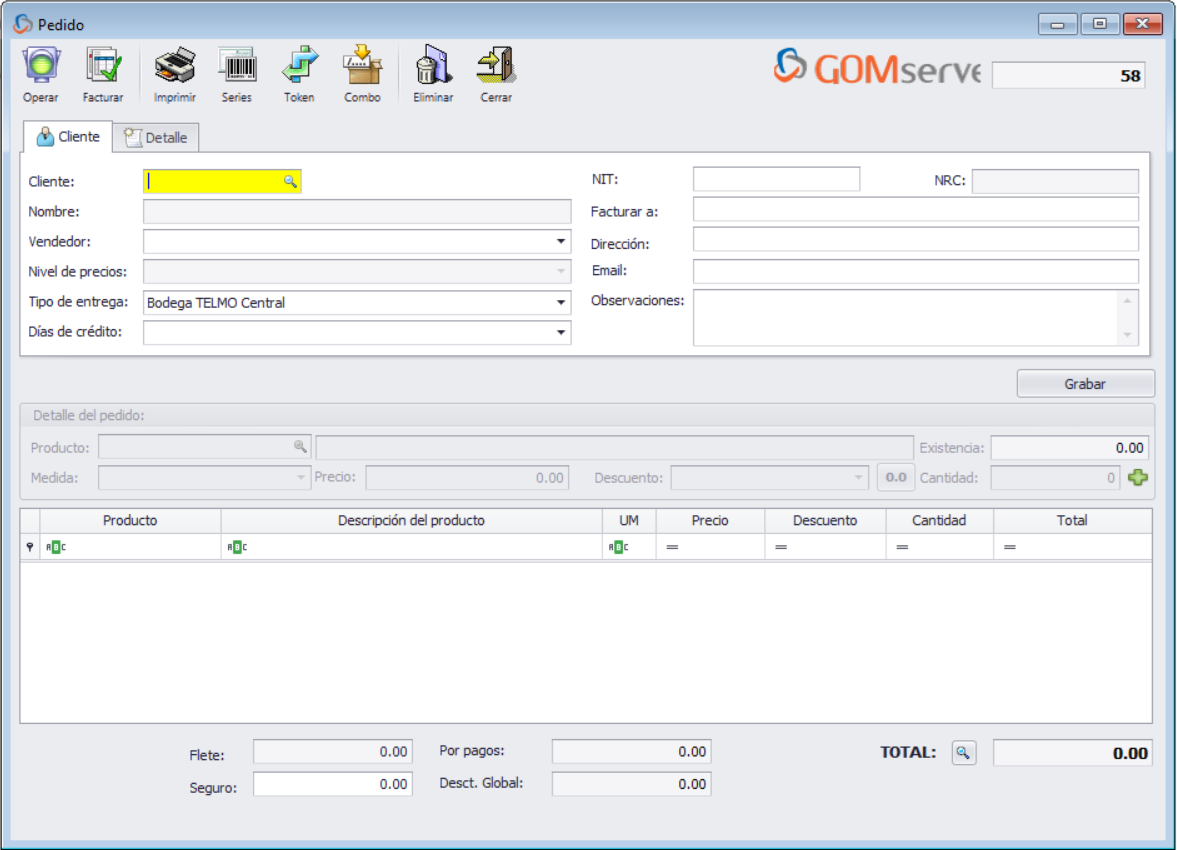Click the NIT input field
Image resolution: width=1177 pixels, height=850 pixels.
point(776,180)
